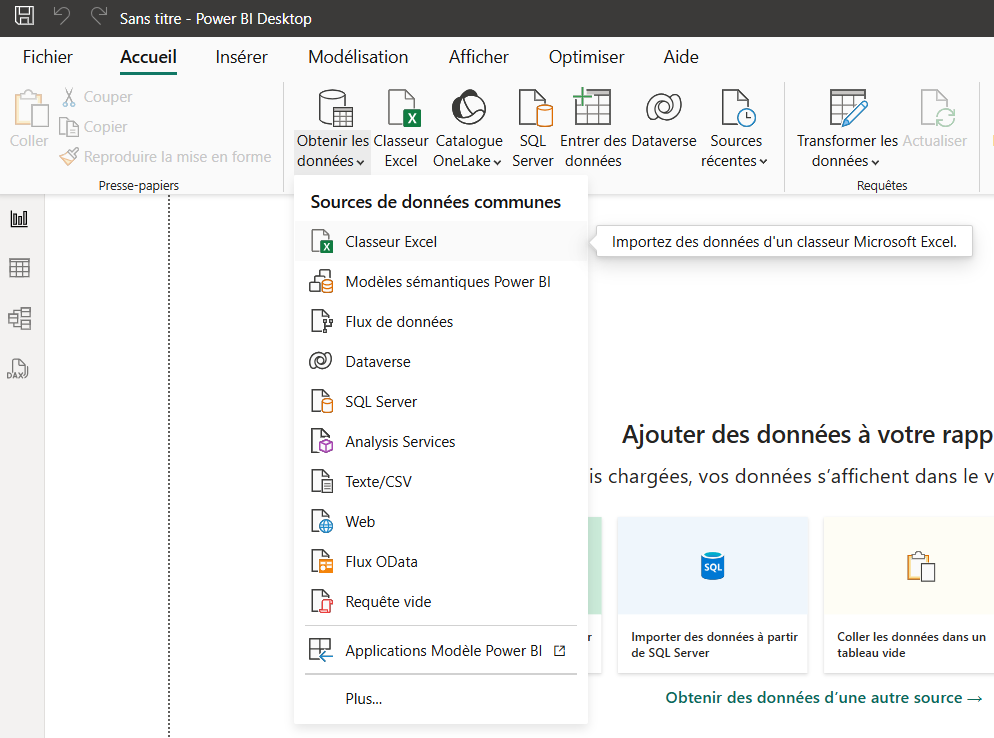Select SQL Server in the dropdown menu
Image resolution: width=994 pixels, height=738 pixels.
click(x=441, y=401)
